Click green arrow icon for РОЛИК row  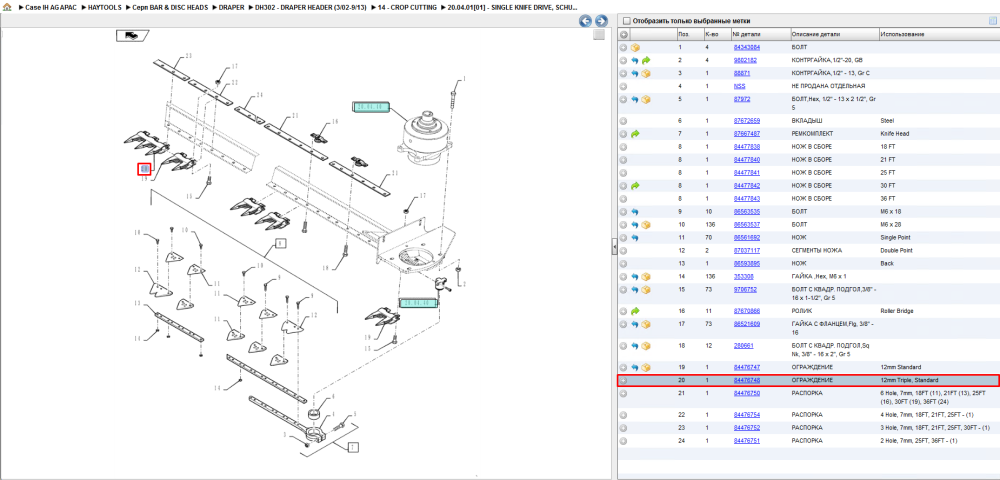tap(635, 311)
